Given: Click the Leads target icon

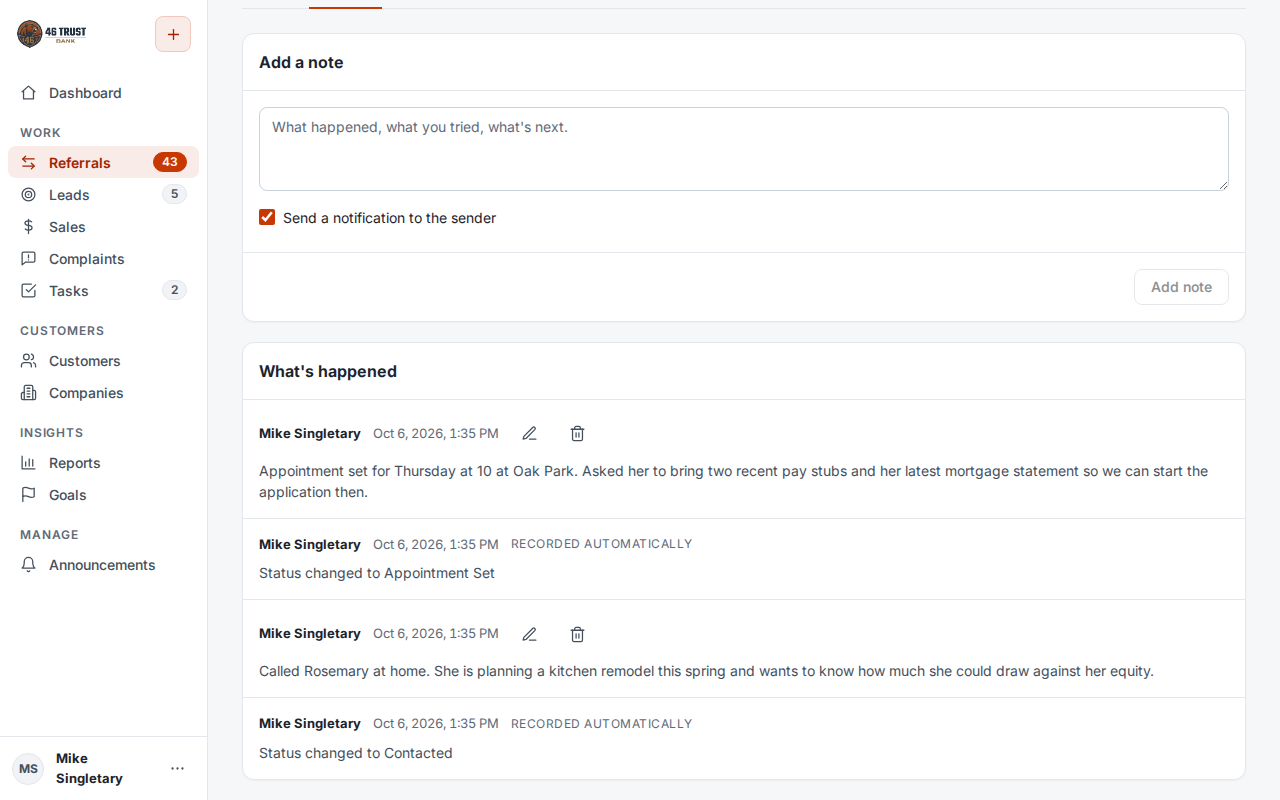Looking at the screenshot, I should coord(29,195).
